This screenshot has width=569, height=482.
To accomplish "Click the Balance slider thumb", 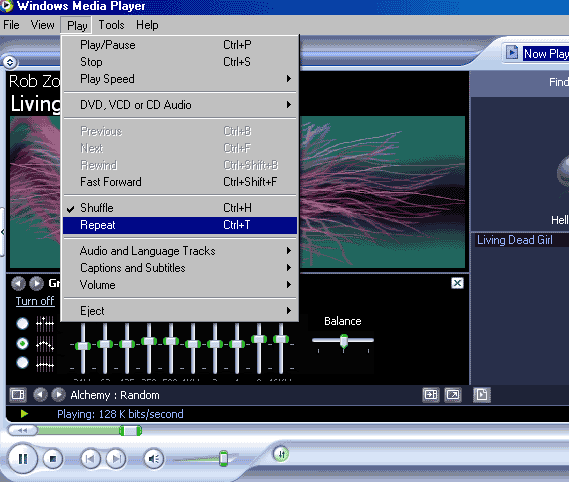I will click(x=344, y=341).
